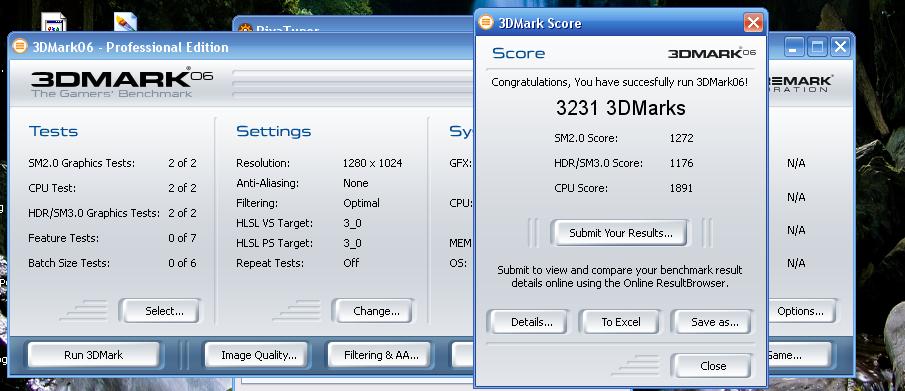Open Filtering & AA... settings

click(380, 355)
